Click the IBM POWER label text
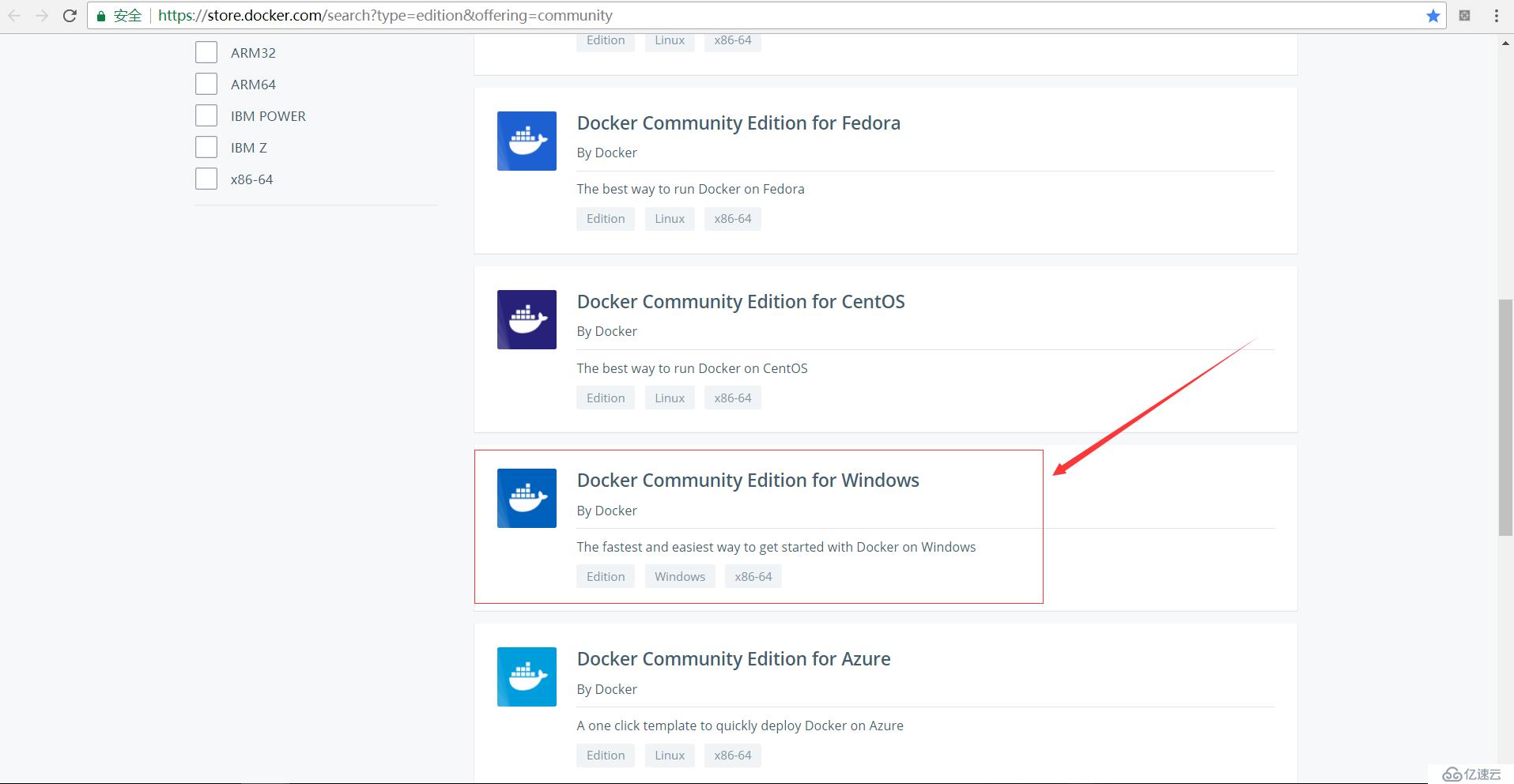1514x784 pixels. 268,116
